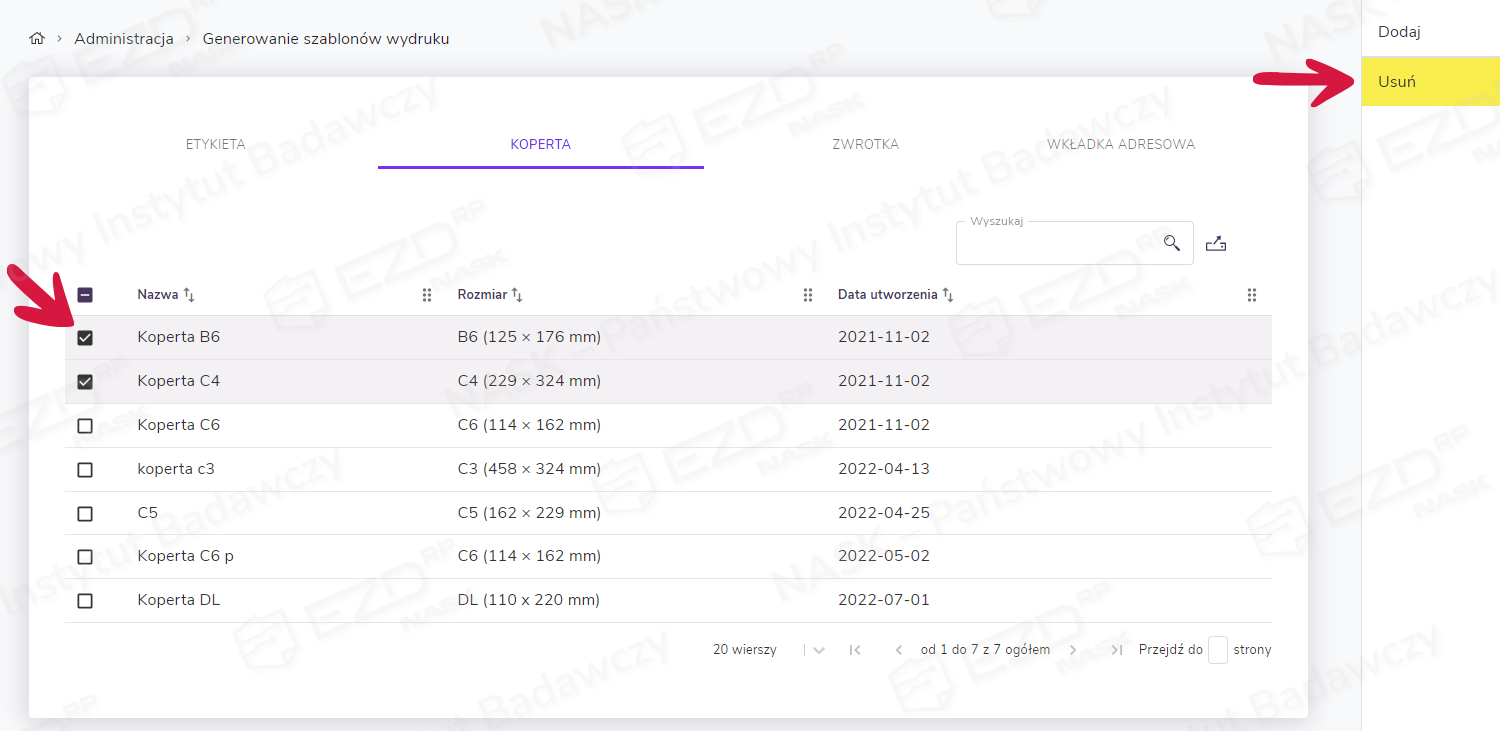Screen dimensions: 1500x731
Task: Click the home icon in breadcrumb
Action: pyautogui.click(x=37, y=39)
